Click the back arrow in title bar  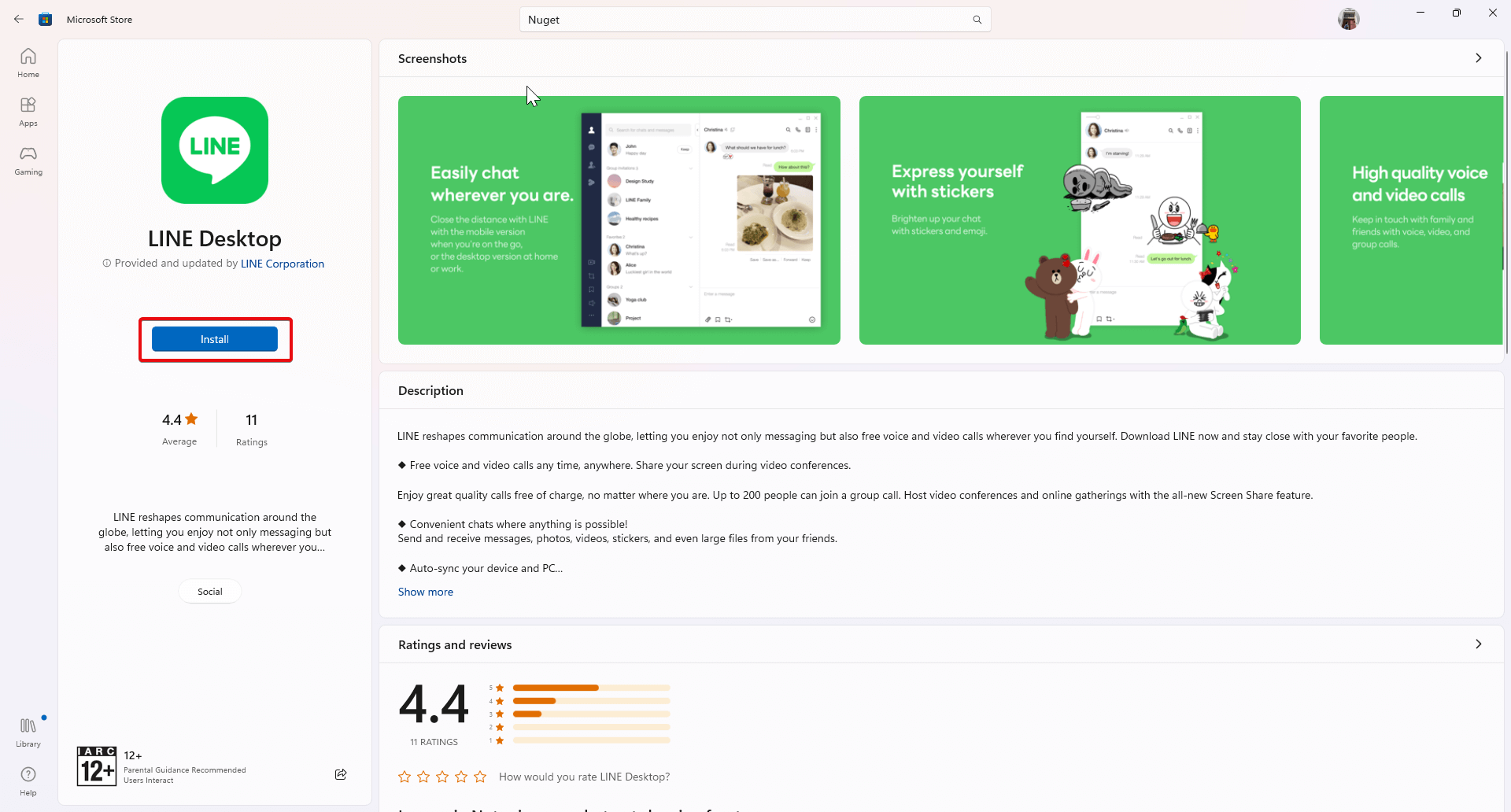click(x=19, y=19)
